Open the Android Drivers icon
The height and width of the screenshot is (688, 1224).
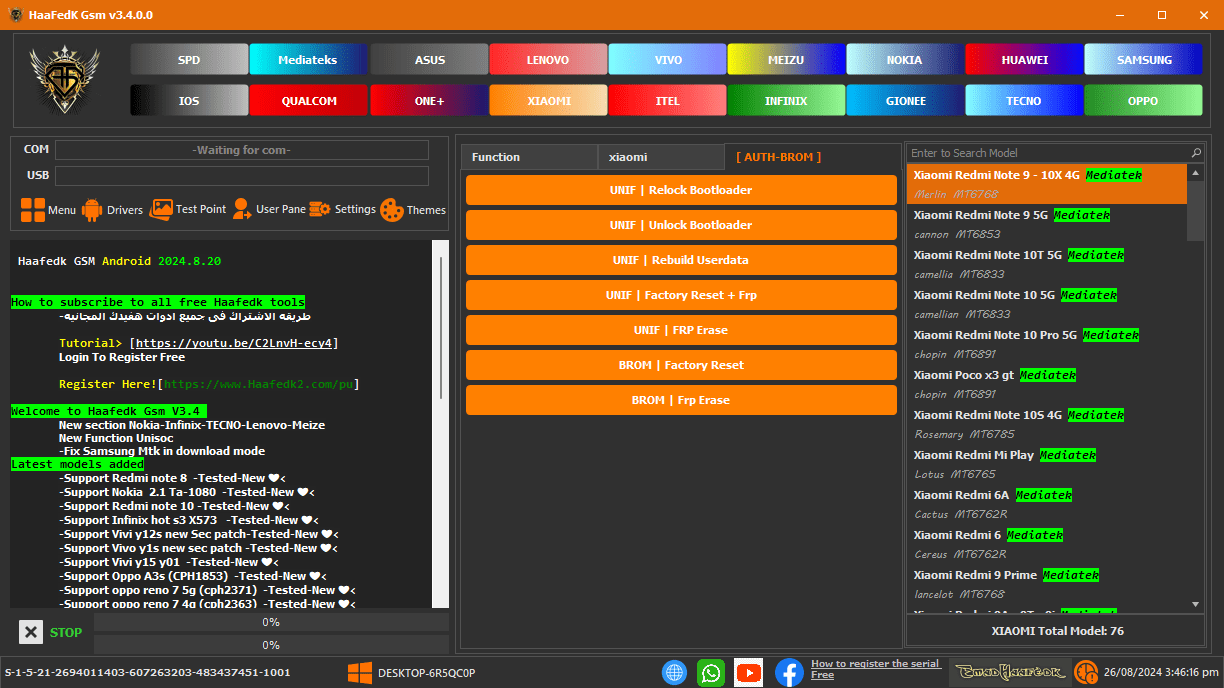[x=92, y=210]
